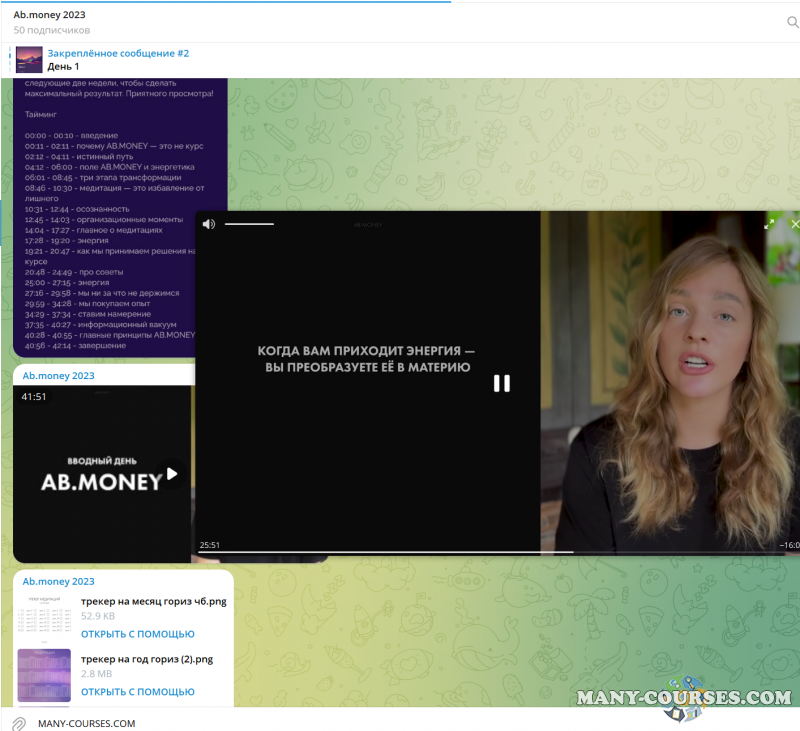Image resolution: width=800 pixels, height=731 pixels.
Task: Click the remaining time indicator in the video
Action: [789, 545]
